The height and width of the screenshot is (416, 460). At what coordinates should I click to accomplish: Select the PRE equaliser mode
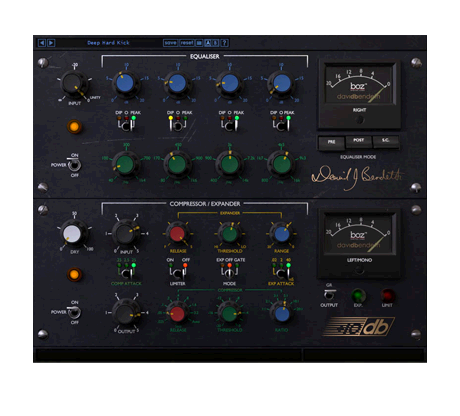[331, 143]
